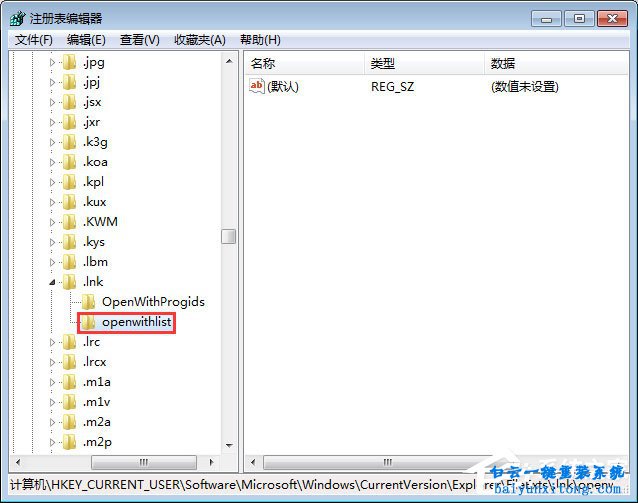The width and height of the screenshot is (638, 503).
Task: Select the openwithlist key label
Action: (x=137, y=322)
